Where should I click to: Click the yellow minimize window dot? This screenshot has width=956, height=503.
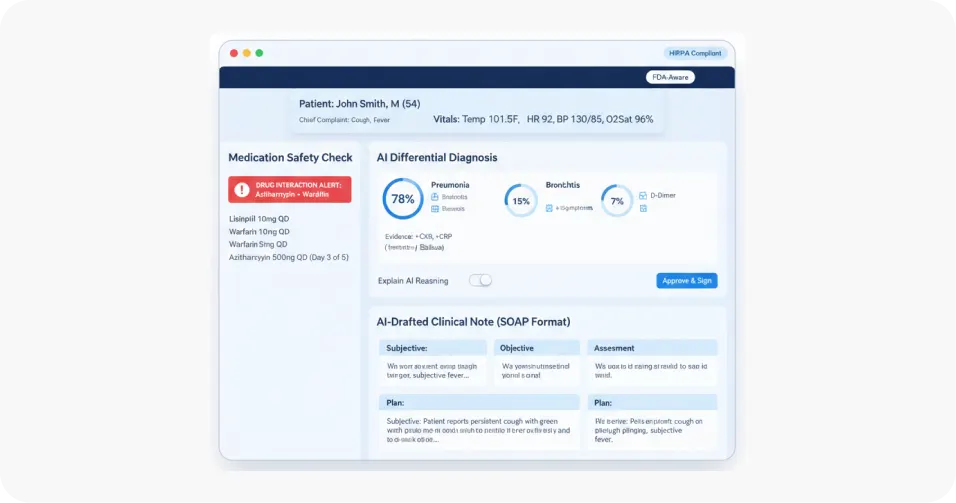246,53
